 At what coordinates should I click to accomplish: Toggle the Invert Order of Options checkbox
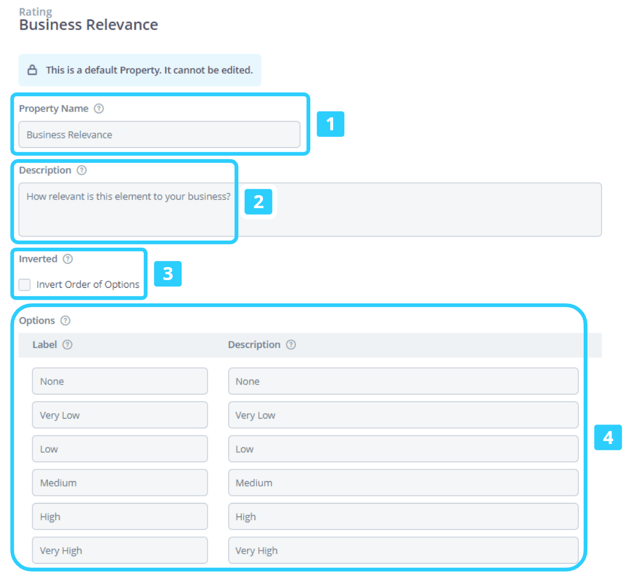click(24, 285)
